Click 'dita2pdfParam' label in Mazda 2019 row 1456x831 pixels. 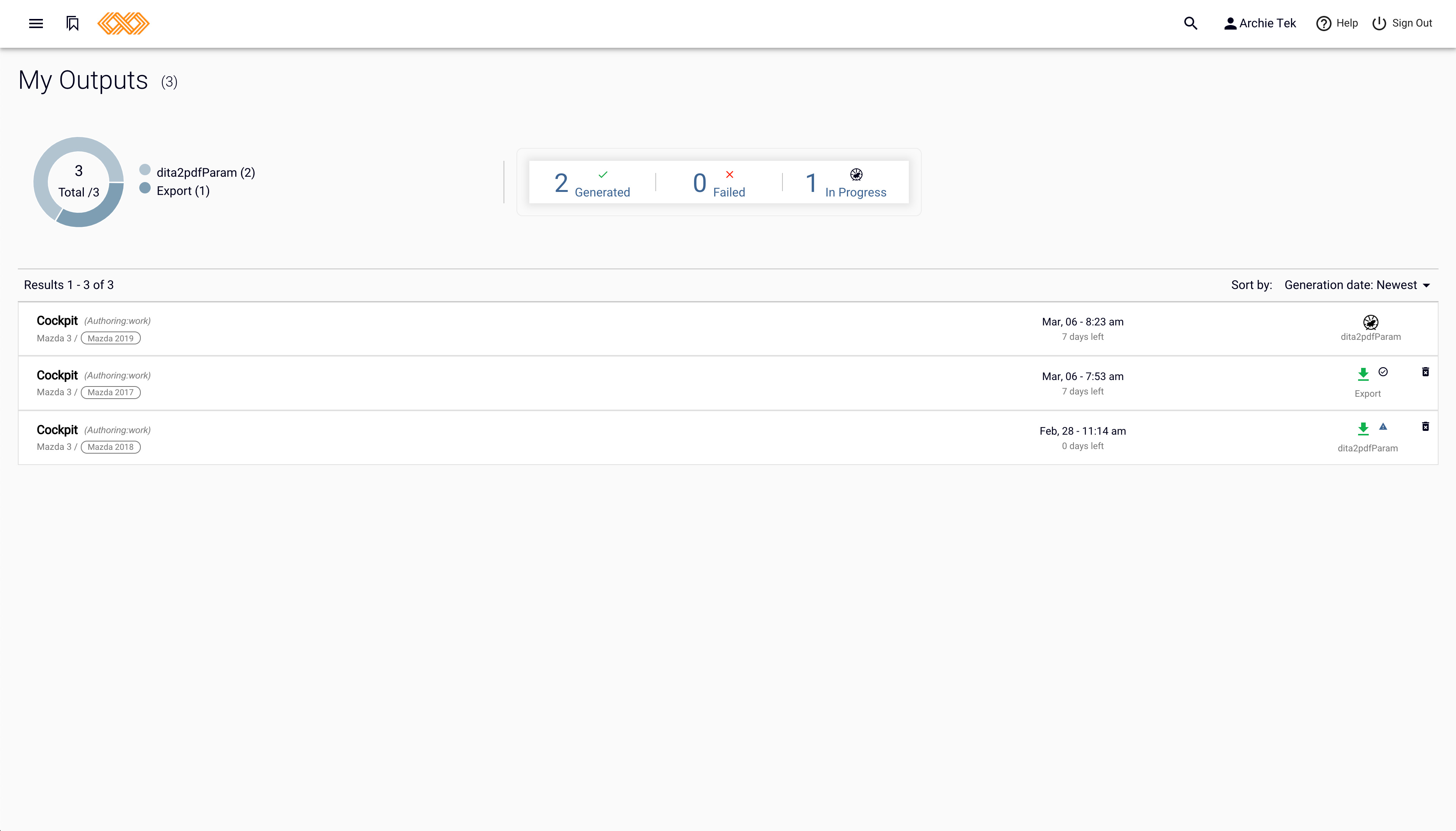click(1370, 337)
